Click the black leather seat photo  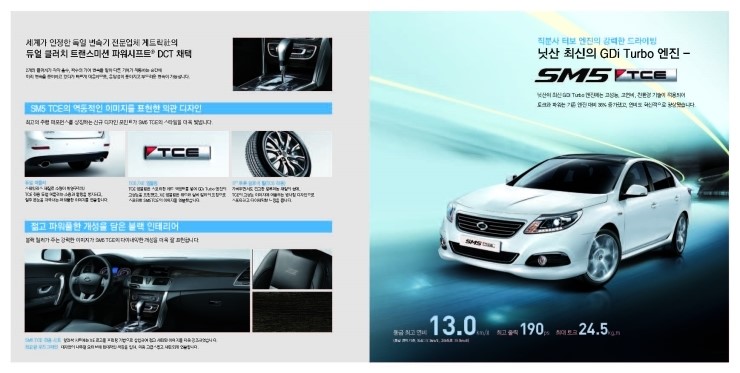[292, 269]
